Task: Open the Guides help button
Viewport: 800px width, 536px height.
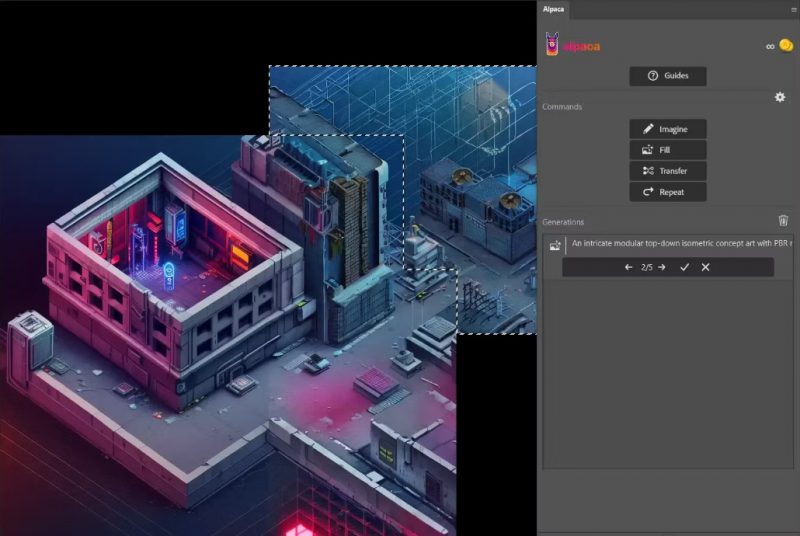Action: pyautogui.click(x=668, y=76)
